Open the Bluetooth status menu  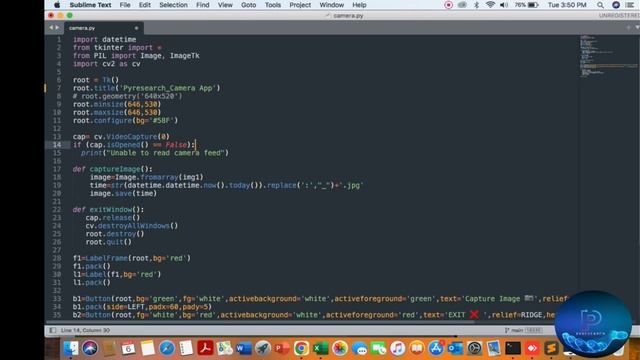(476, 5)
